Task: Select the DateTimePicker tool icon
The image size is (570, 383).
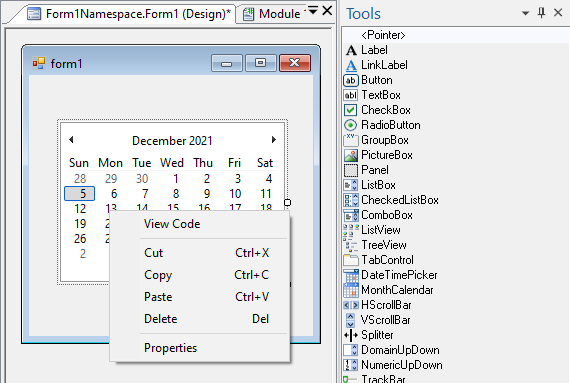Action: pyautogui.click(x=351, y=275)
